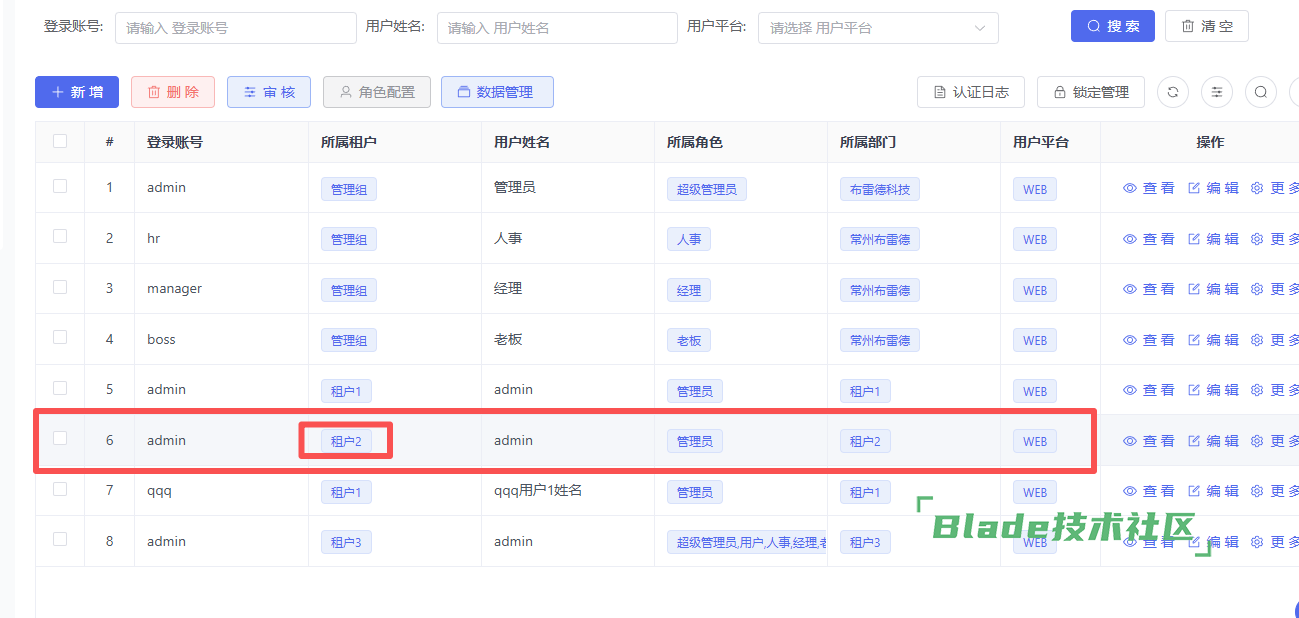Click the 超级管理员 role tag in row 1
This screenshot has height=618, width=1299.
click(707, 189)
